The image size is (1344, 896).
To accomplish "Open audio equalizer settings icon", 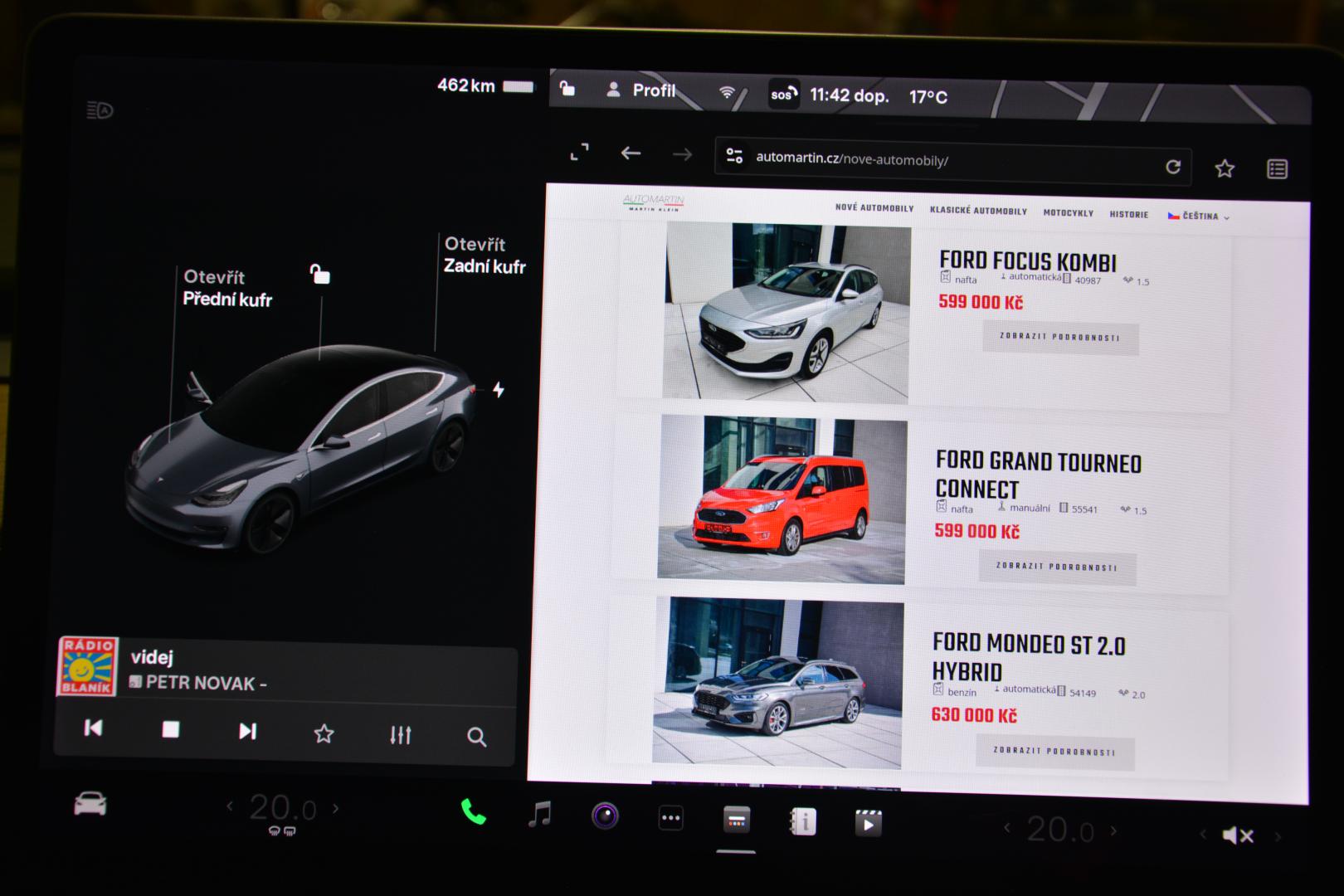I will (400, 734).
